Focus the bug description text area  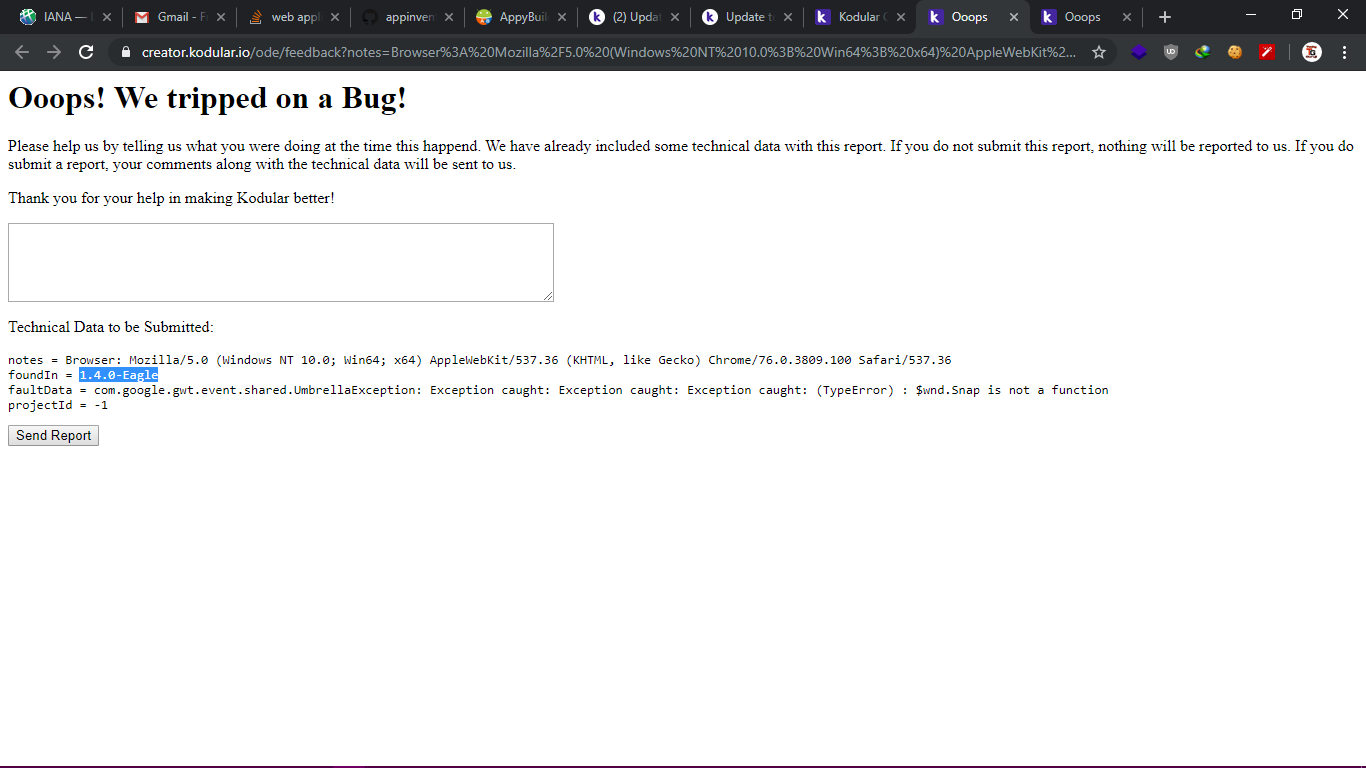(x=280, y=262)
